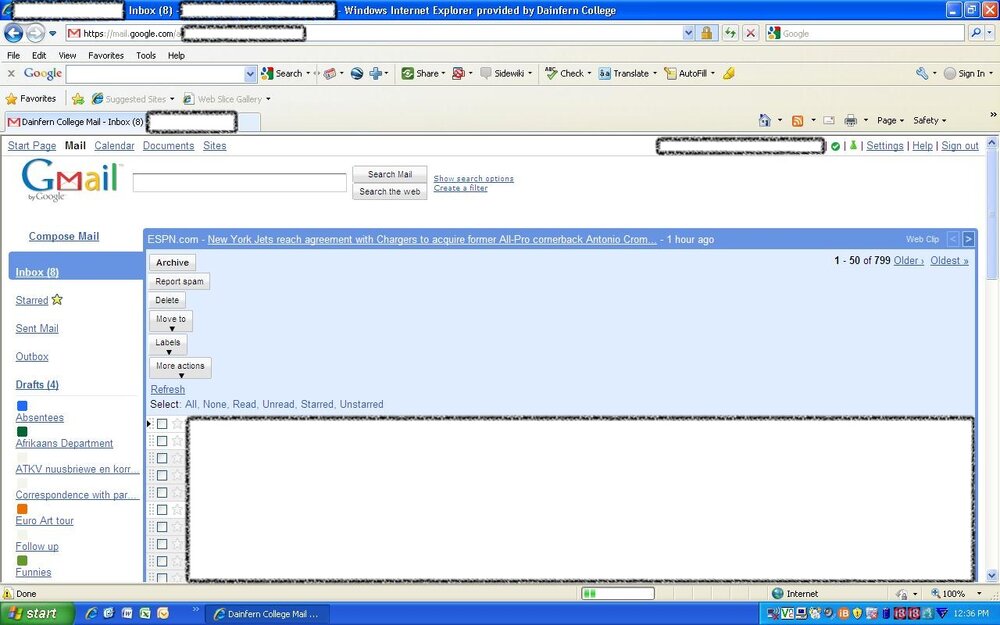The height and width of the screenshot is (625, 1000).
Task: Go back with the browser Back arrow
Action: pos(13,33)
